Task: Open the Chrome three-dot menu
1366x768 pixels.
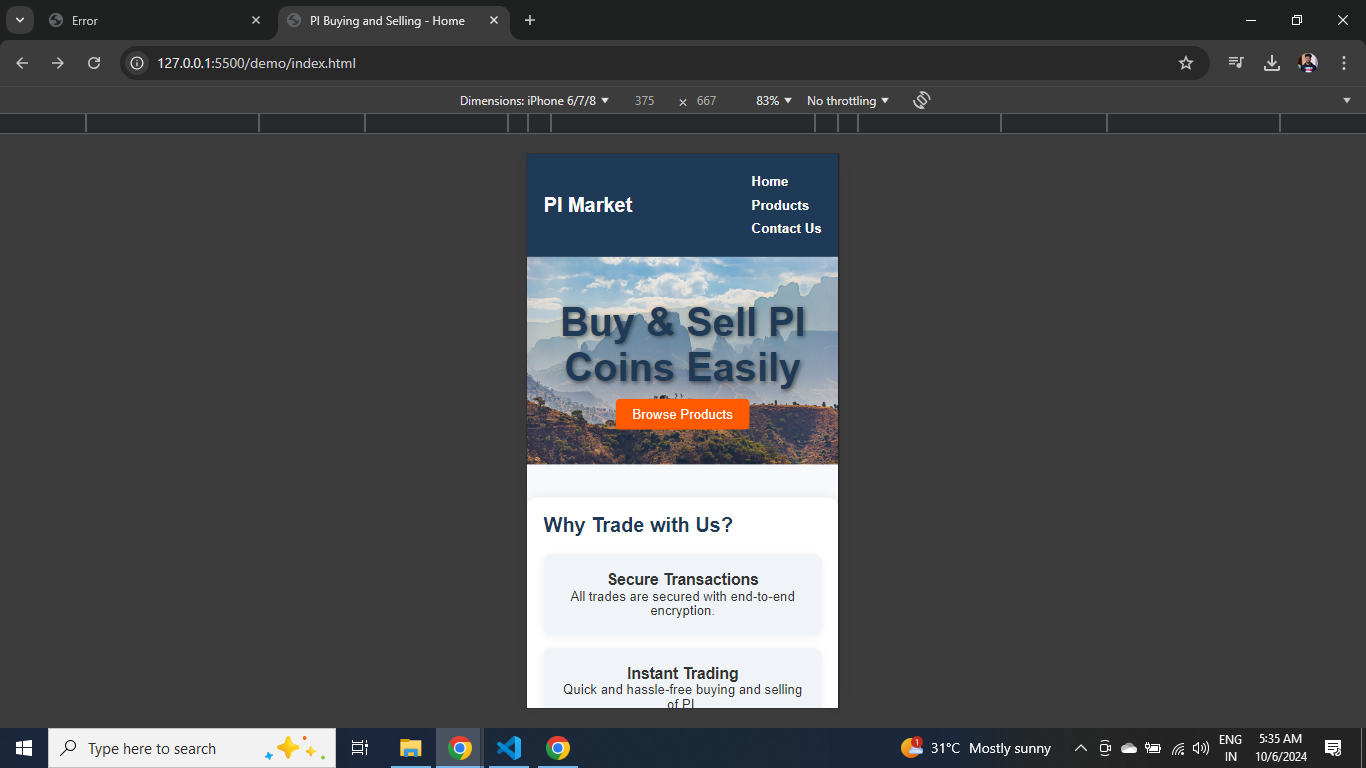Action: (x=1344, y=63)
